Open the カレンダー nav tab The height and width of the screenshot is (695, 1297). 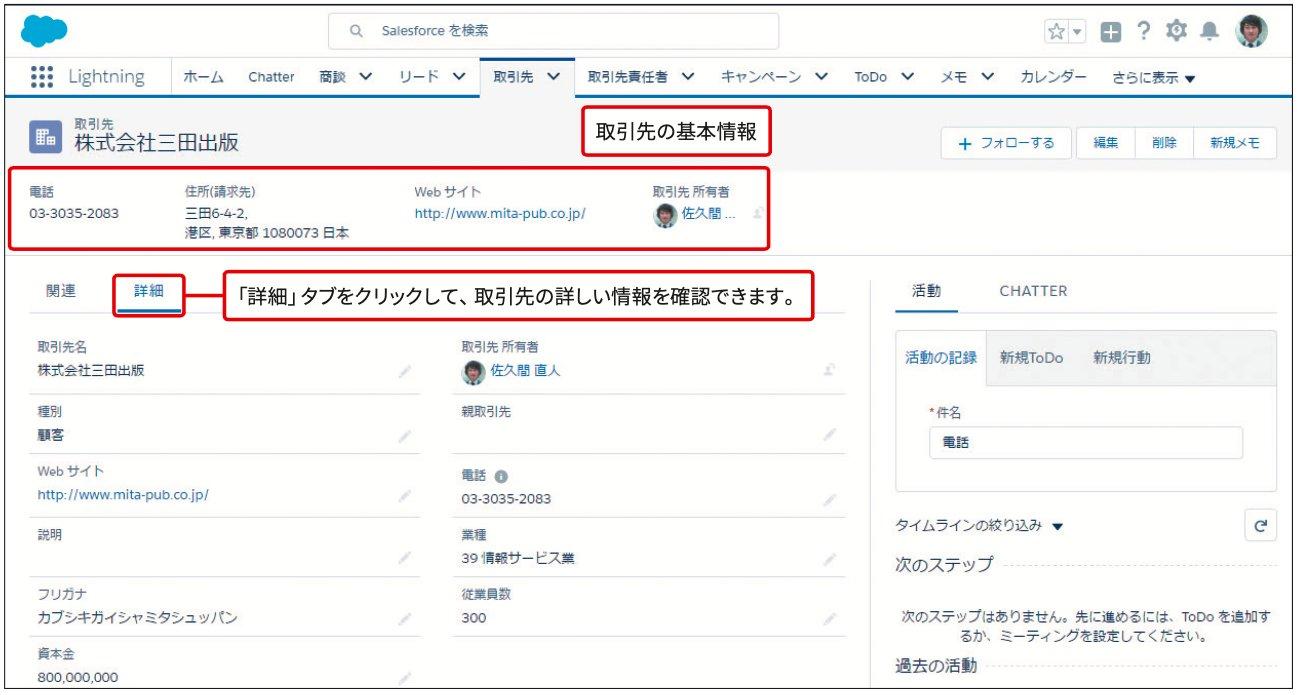tap(1053, 77)
